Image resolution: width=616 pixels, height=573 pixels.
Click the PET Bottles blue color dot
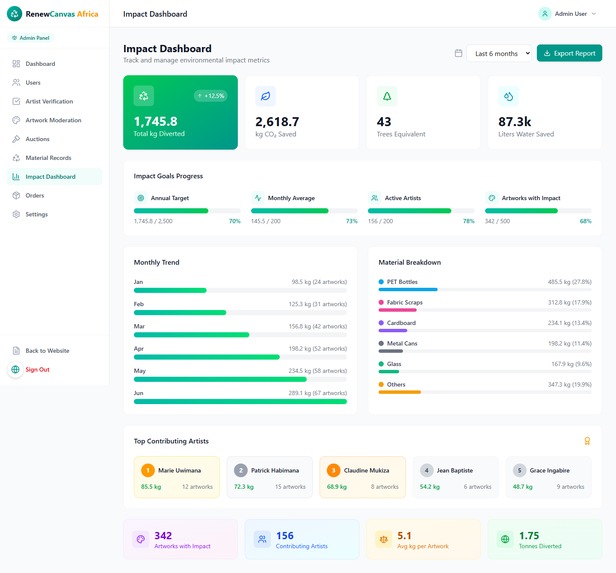coord(381,282)
